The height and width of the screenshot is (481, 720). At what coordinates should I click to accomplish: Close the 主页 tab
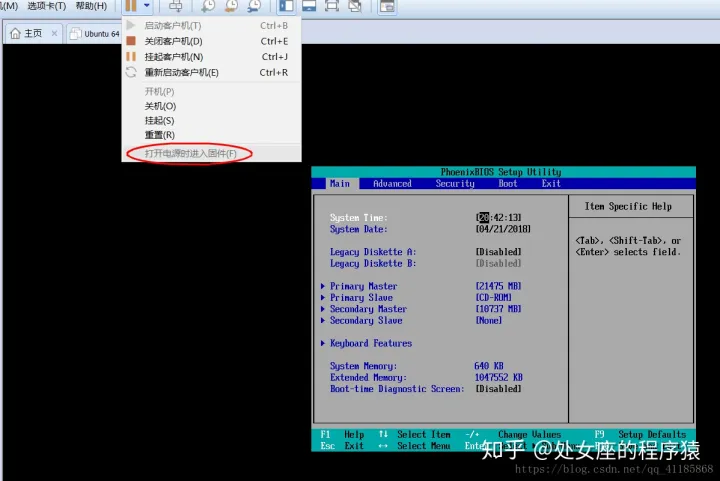(x=54, y=33)
